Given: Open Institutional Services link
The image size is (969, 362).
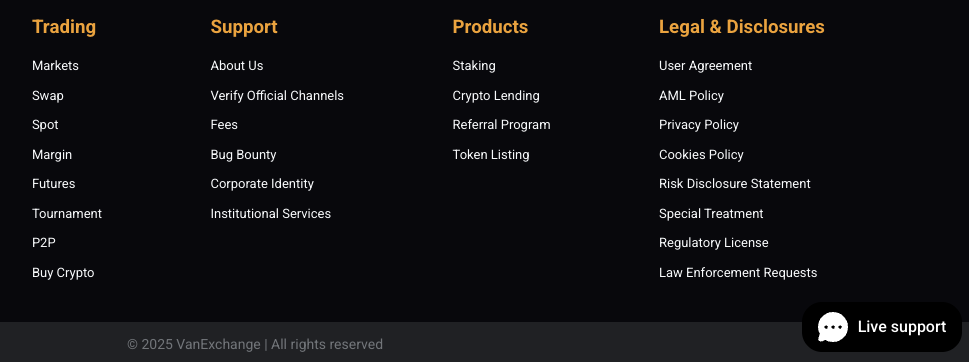Looking at the screenshot, I should pyautogui.click(x=271, y=214).
